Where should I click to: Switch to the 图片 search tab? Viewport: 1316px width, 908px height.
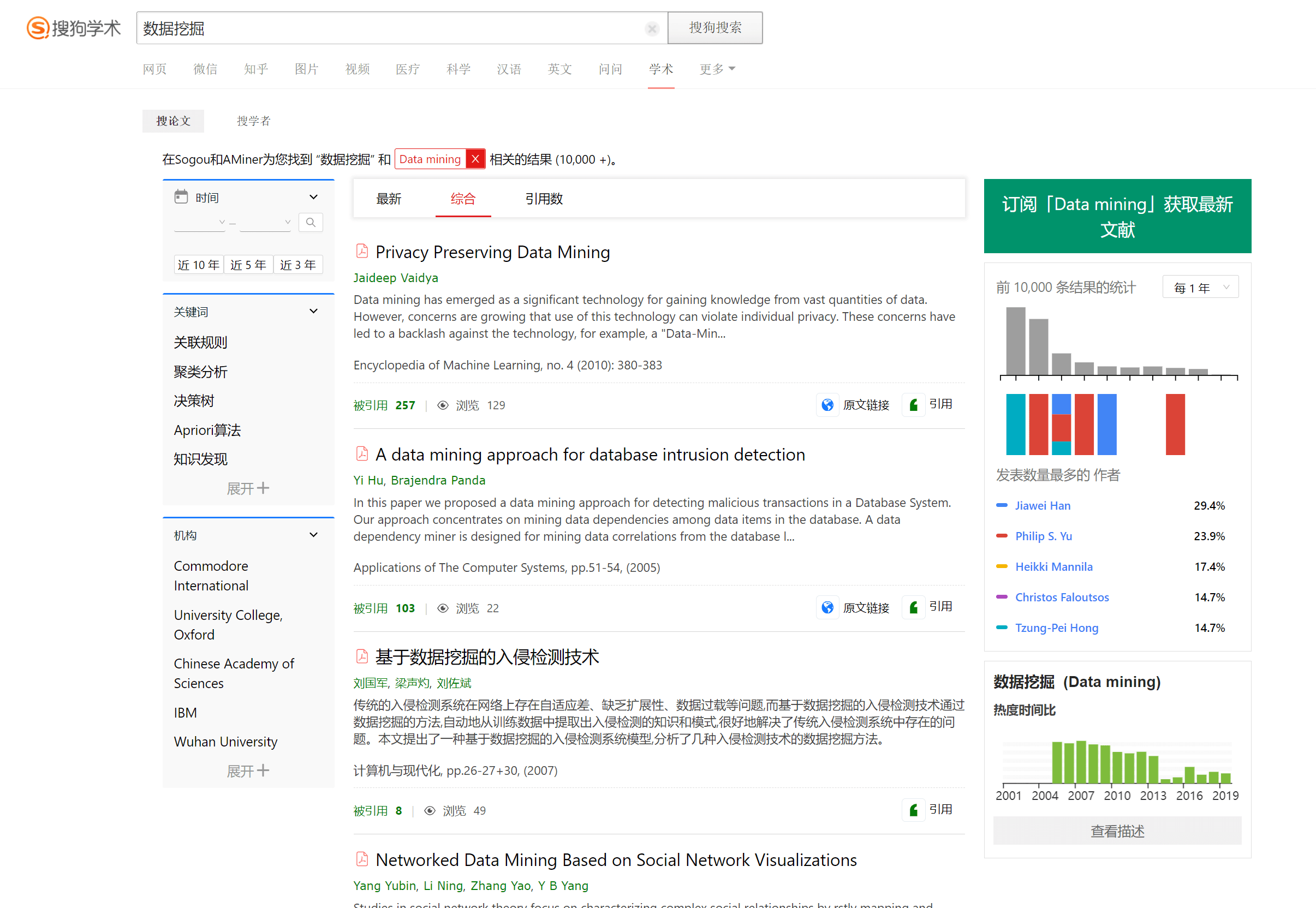pos(306,69)
